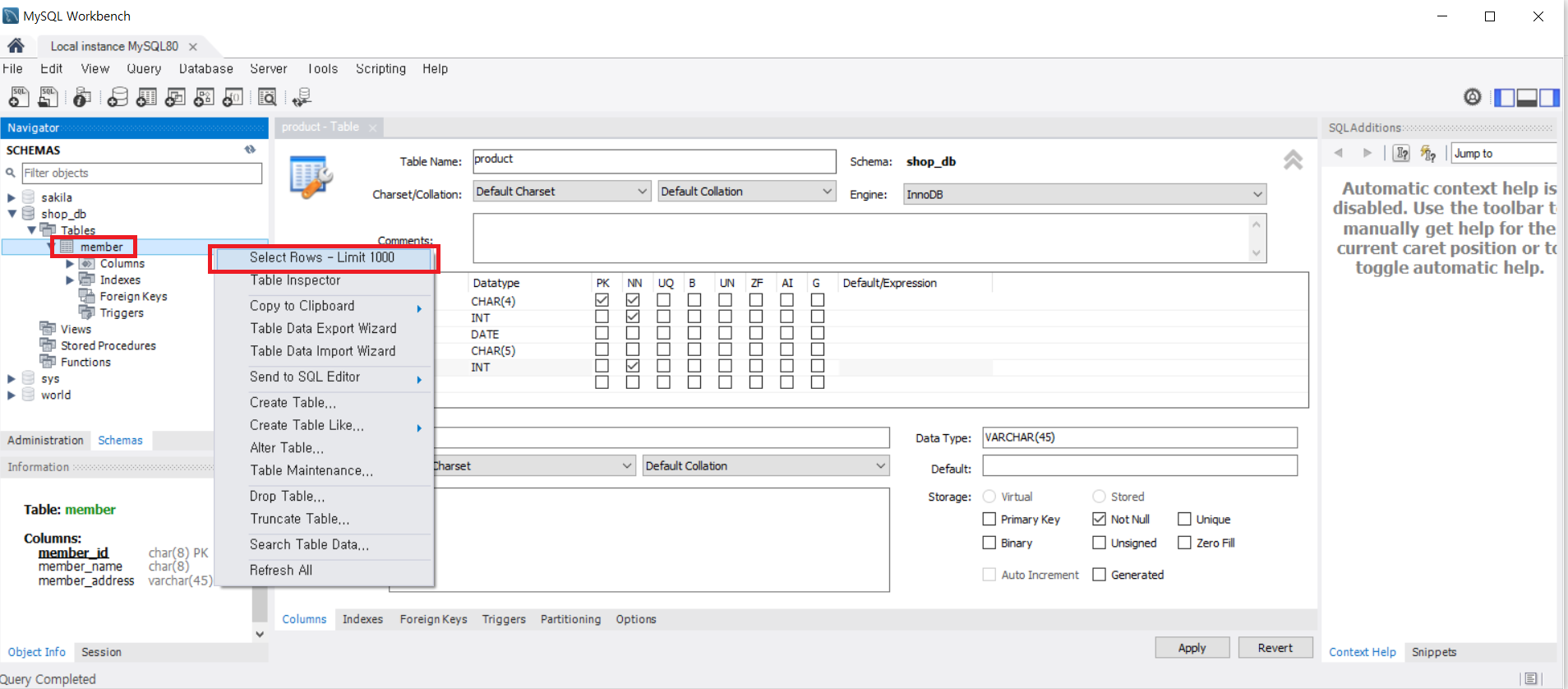Image resolution: width=1568 pixels, height=689 pixels.
Task: Create a new stored procedure icon
Action: (x=204, y=97)
